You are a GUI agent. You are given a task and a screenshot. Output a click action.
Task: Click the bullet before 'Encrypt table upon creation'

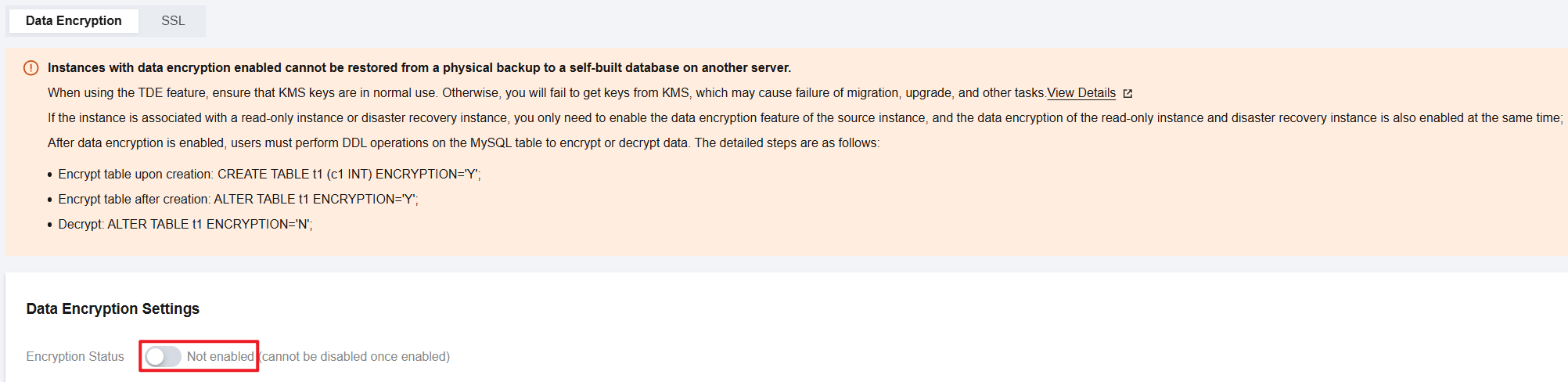[50, 175]
